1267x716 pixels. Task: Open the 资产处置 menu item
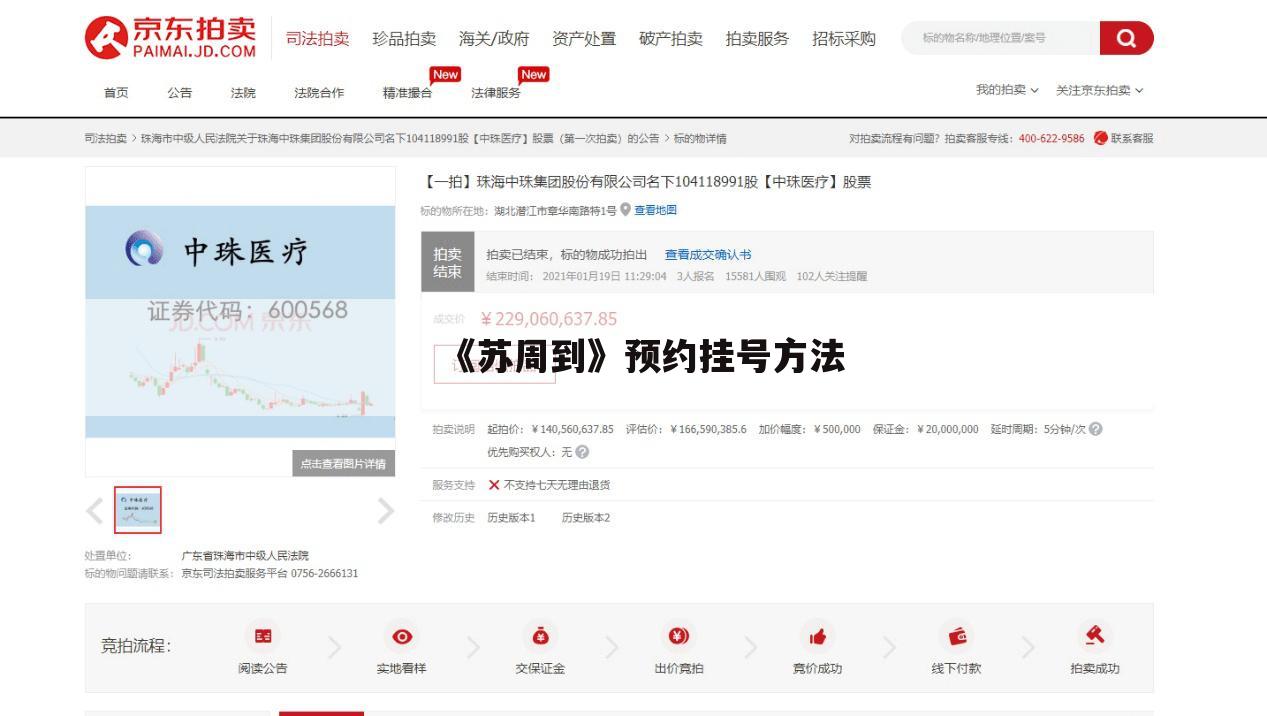584,39
